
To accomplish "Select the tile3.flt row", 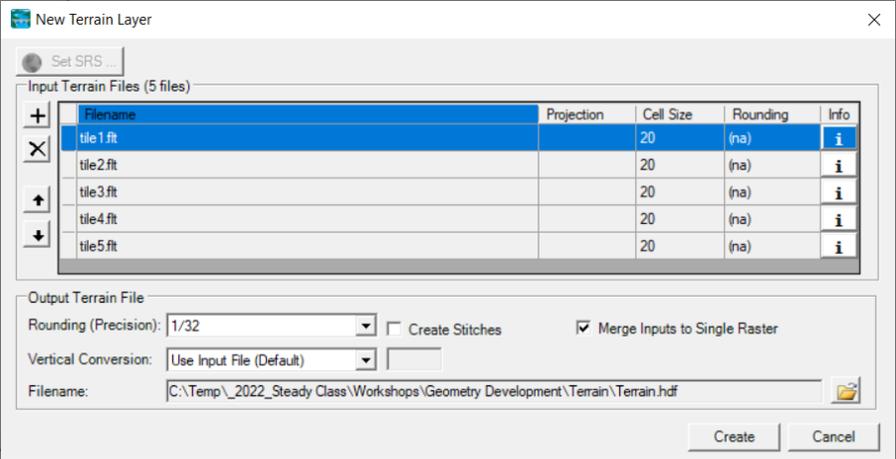I will pos(459,192).
